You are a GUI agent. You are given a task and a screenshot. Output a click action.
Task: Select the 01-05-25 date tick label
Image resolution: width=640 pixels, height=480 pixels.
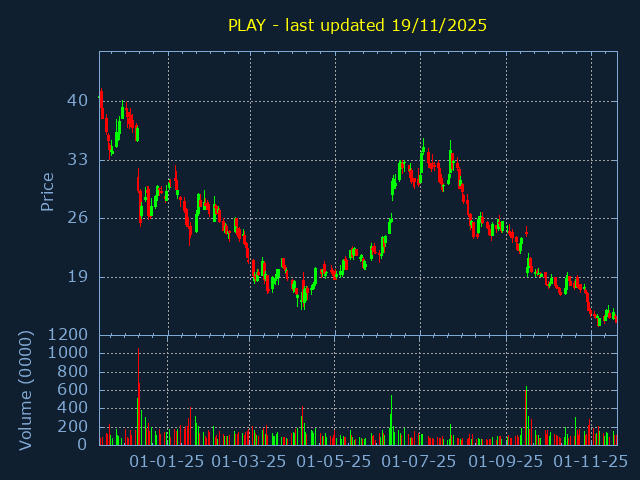coord(333,462)
